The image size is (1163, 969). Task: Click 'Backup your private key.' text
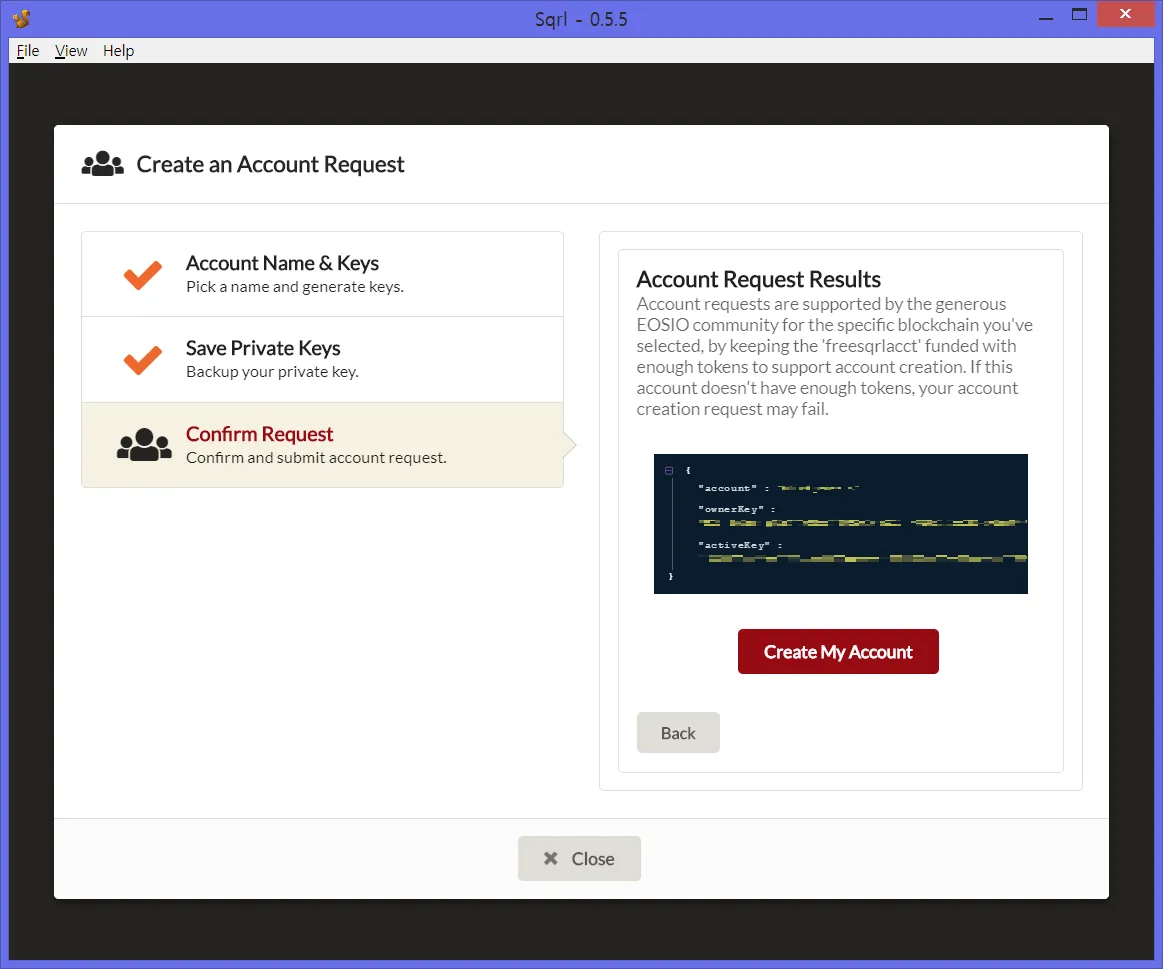click(x=272, y=372)
